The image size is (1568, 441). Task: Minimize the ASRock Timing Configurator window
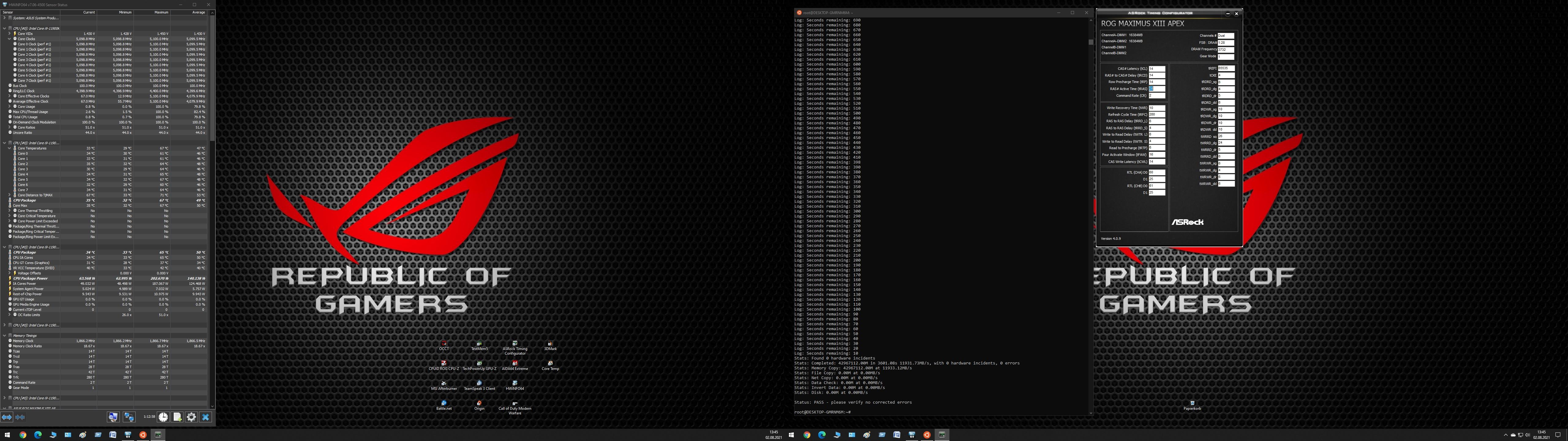pyautogui.click(x=1228, y=13)
